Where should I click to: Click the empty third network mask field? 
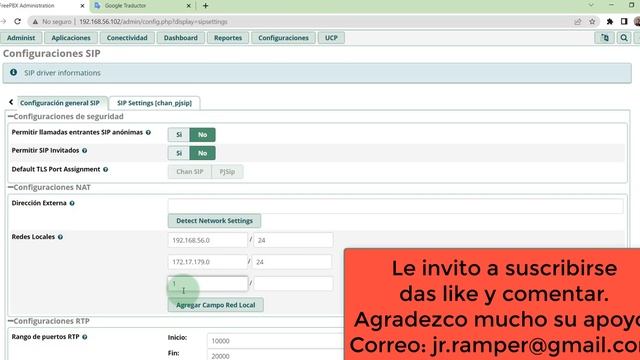[x=293, y=284]
